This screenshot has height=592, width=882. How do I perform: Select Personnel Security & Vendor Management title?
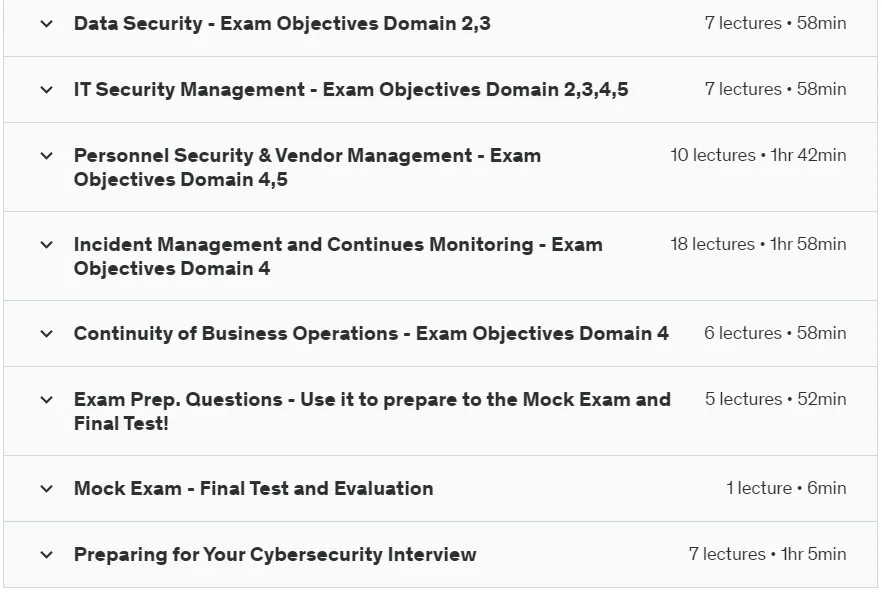coord(307,167)
